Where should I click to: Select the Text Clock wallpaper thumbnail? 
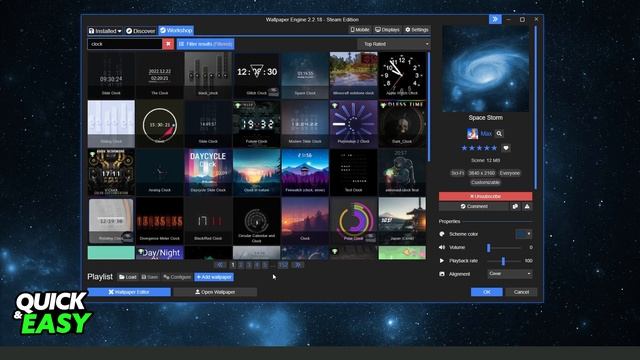pyautogui.click(x=353, y=172)
